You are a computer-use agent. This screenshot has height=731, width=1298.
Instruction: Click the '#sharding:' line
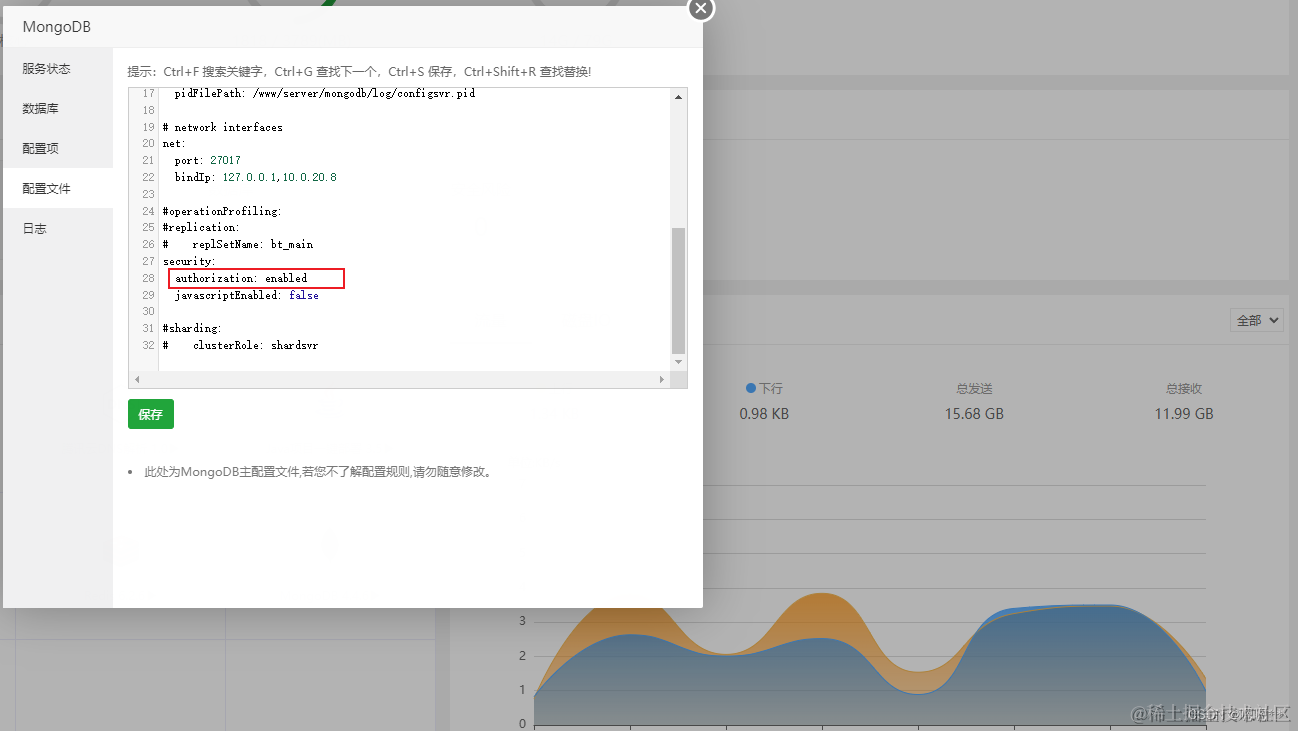point(192,328)
